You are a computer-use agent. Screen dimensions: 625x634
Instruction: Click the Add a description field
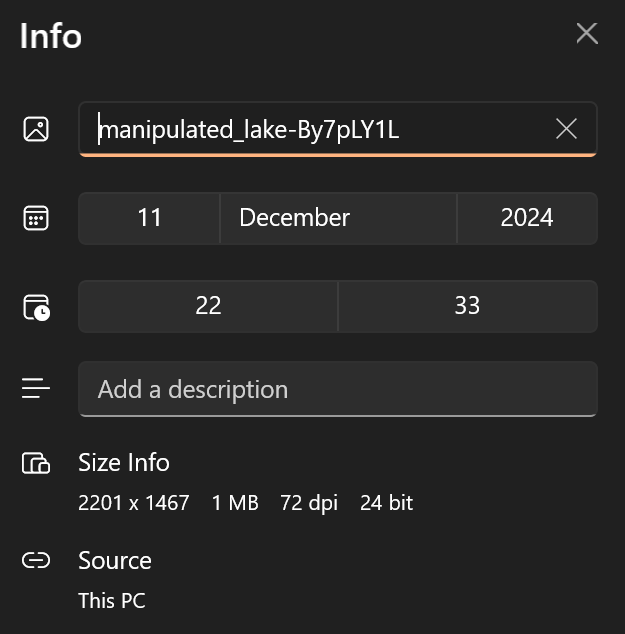[338, 389]
